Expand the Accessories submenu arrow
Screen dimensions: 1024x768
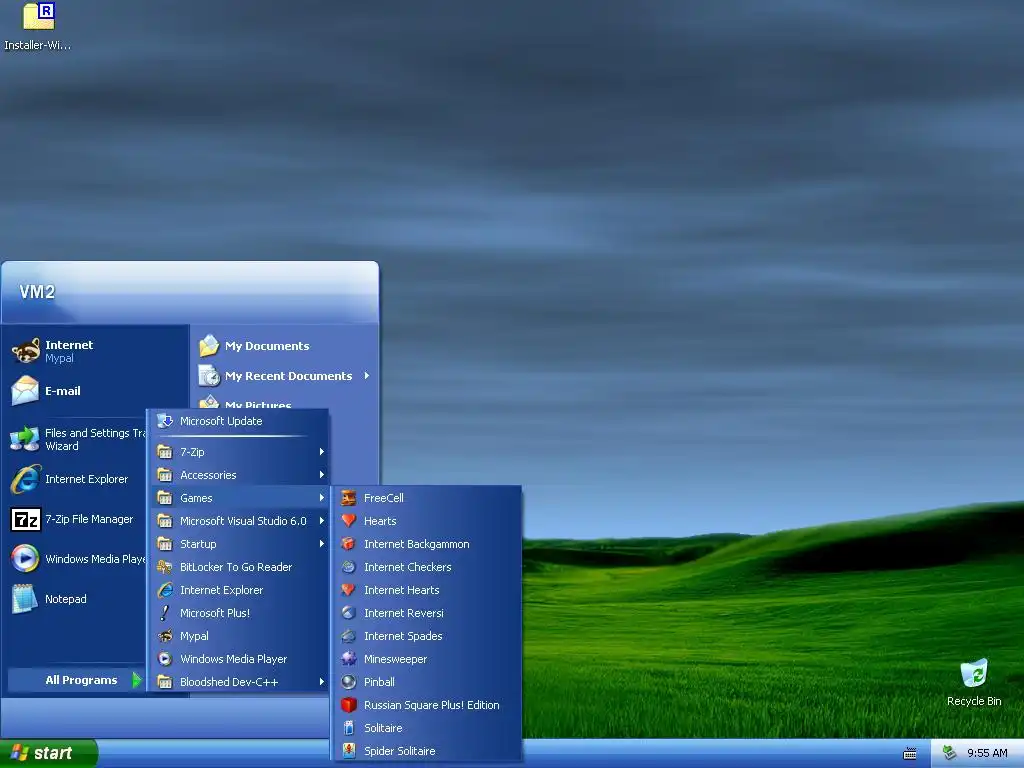pos(321,475)
